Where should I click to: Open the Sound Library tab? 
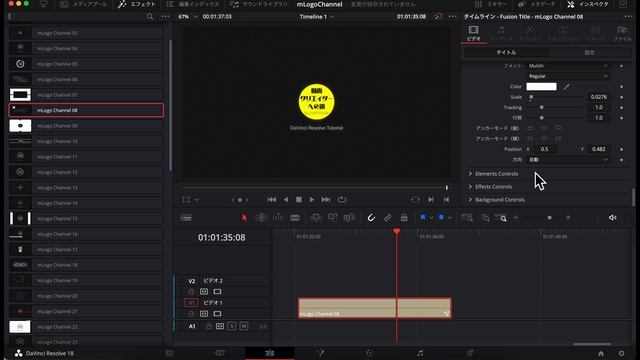coord(259,4)
